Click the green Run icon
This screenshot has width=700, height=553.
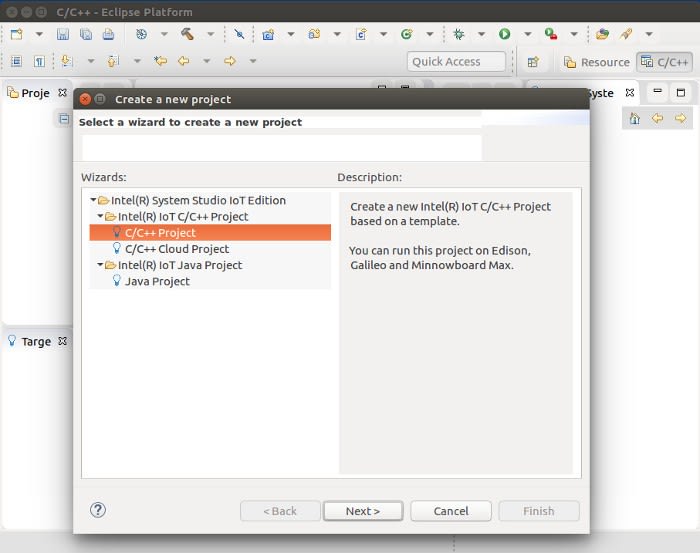pos(504,34)
